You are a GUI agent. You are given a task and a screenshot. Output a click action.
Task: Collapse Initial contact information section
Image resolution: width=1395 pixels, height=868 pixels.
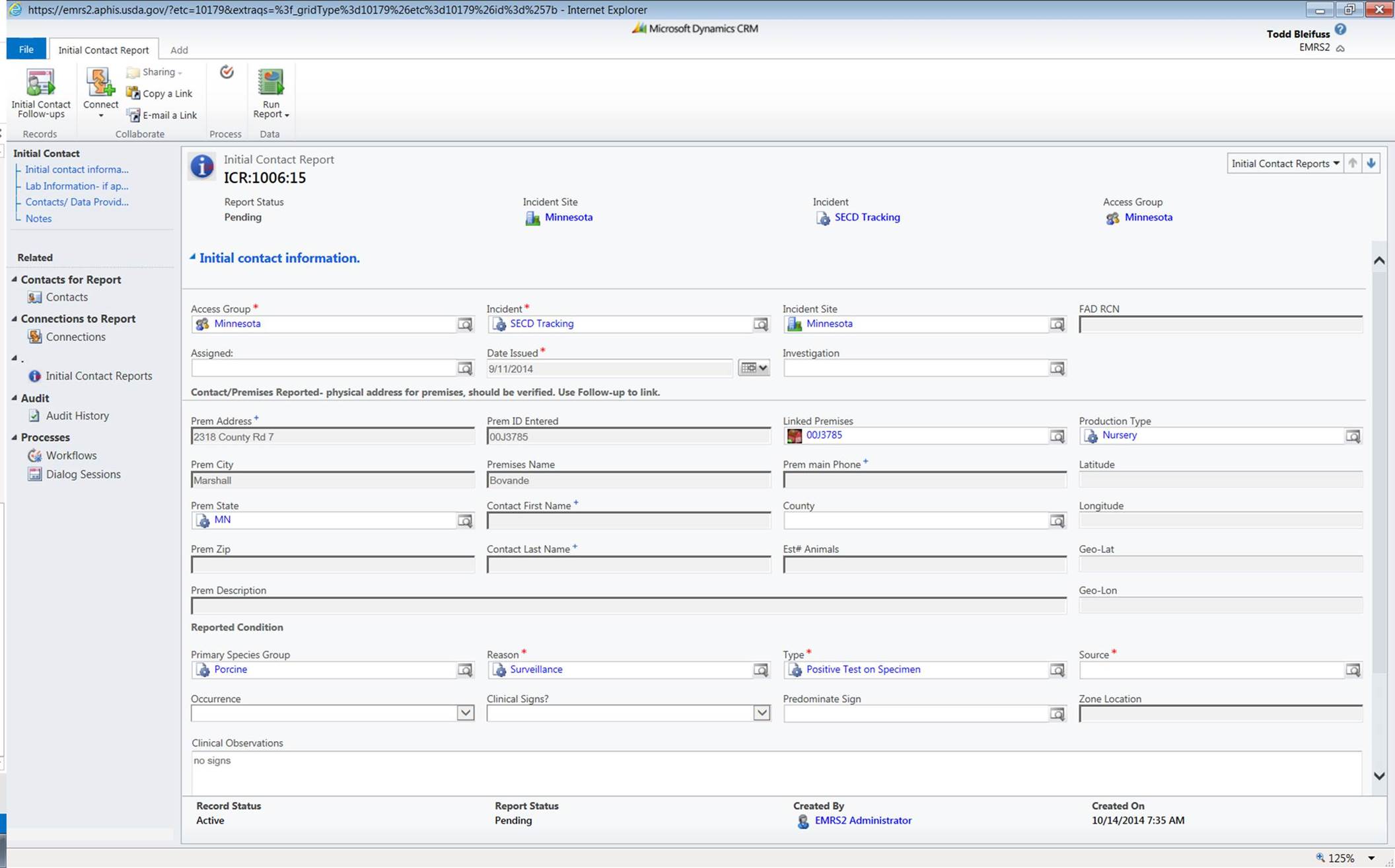pyautogui.click(x=193, y=257)
